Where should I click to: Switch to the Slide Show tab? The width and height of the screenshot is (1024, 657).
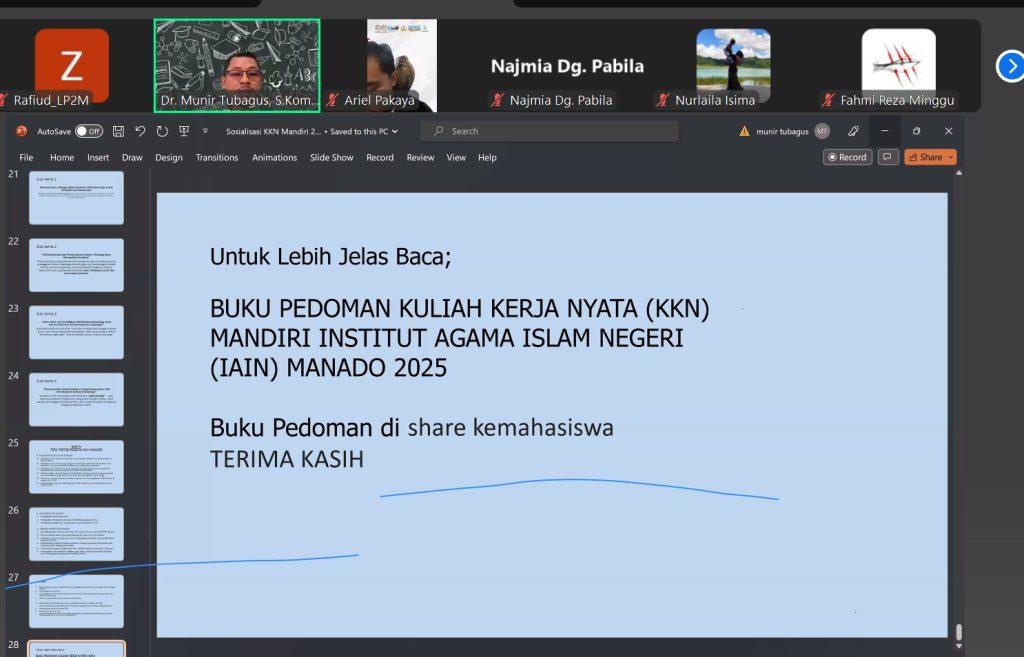(x=331, y=158)
